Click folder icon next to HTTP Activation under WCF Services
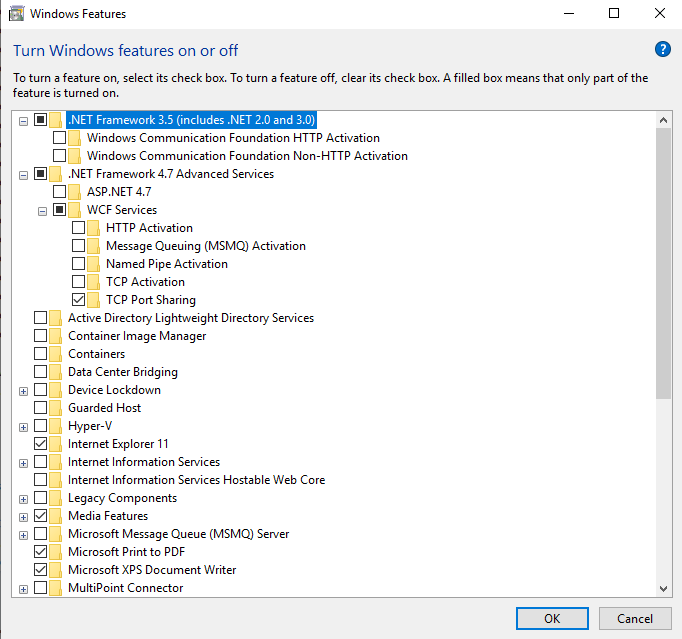The image size is (682, 639). click(x=93, y=228)
